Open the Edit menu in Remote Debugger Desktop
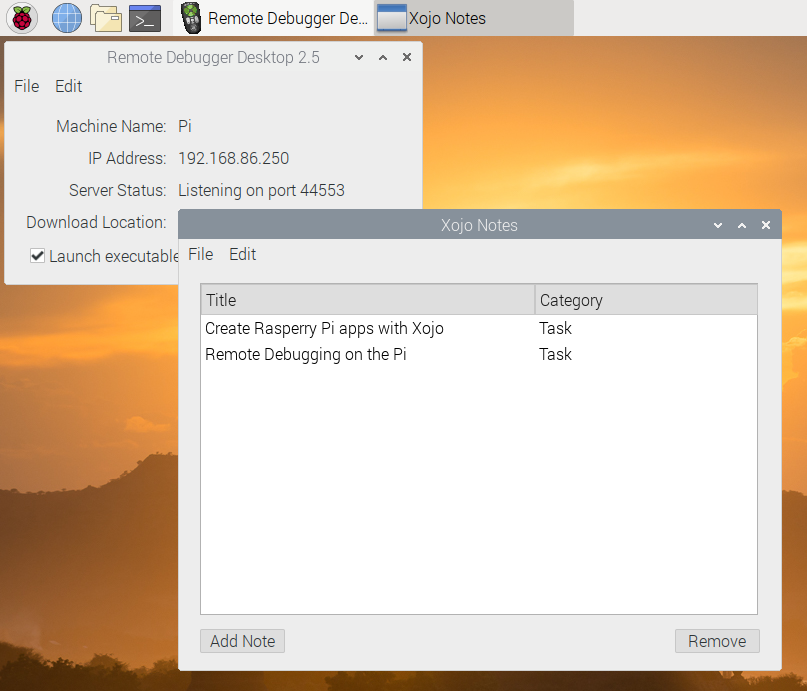This screenshot has height=691, width=807. (x=68, y=86)
